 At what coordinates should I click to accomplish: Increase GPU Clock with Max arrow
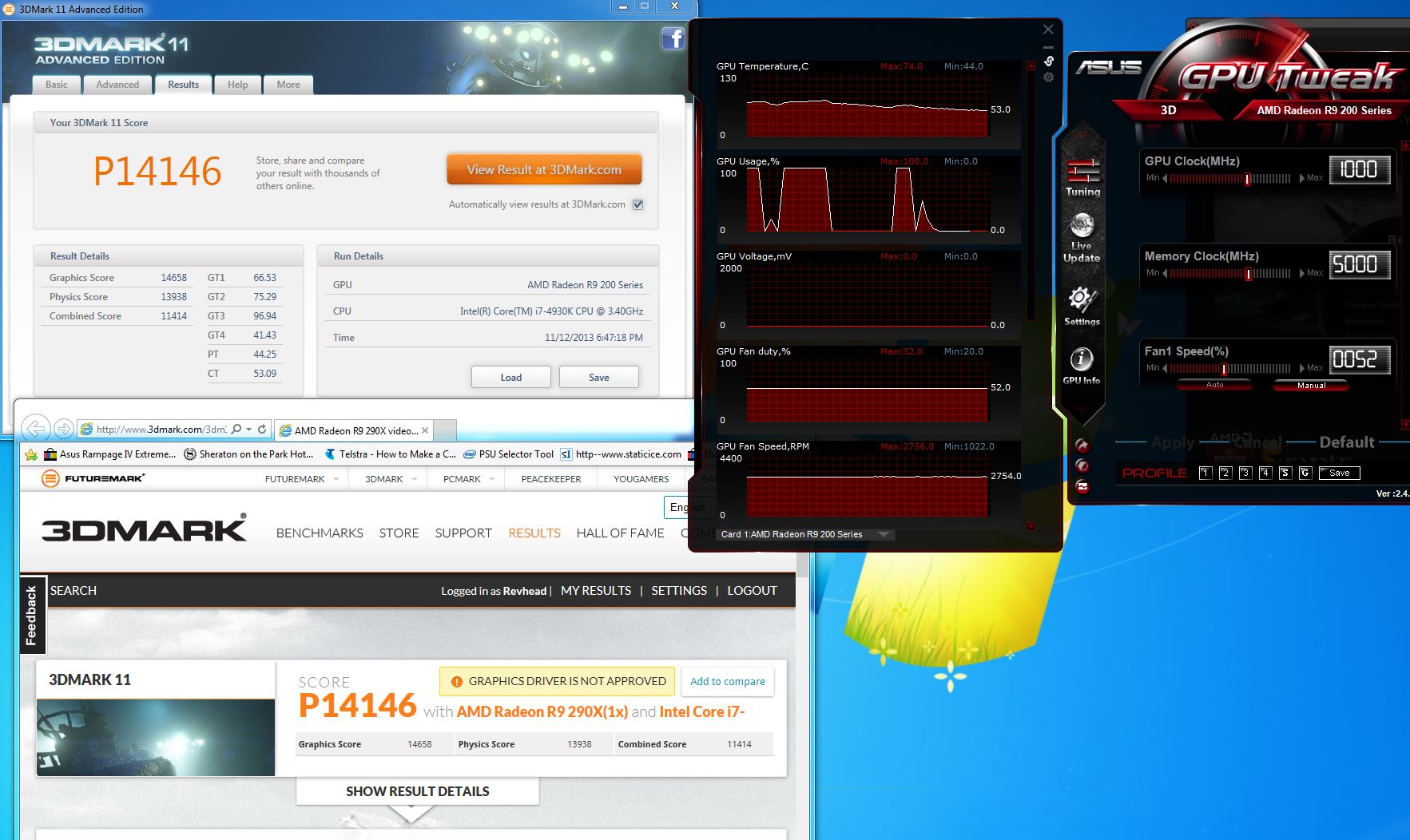point(1301,178)
